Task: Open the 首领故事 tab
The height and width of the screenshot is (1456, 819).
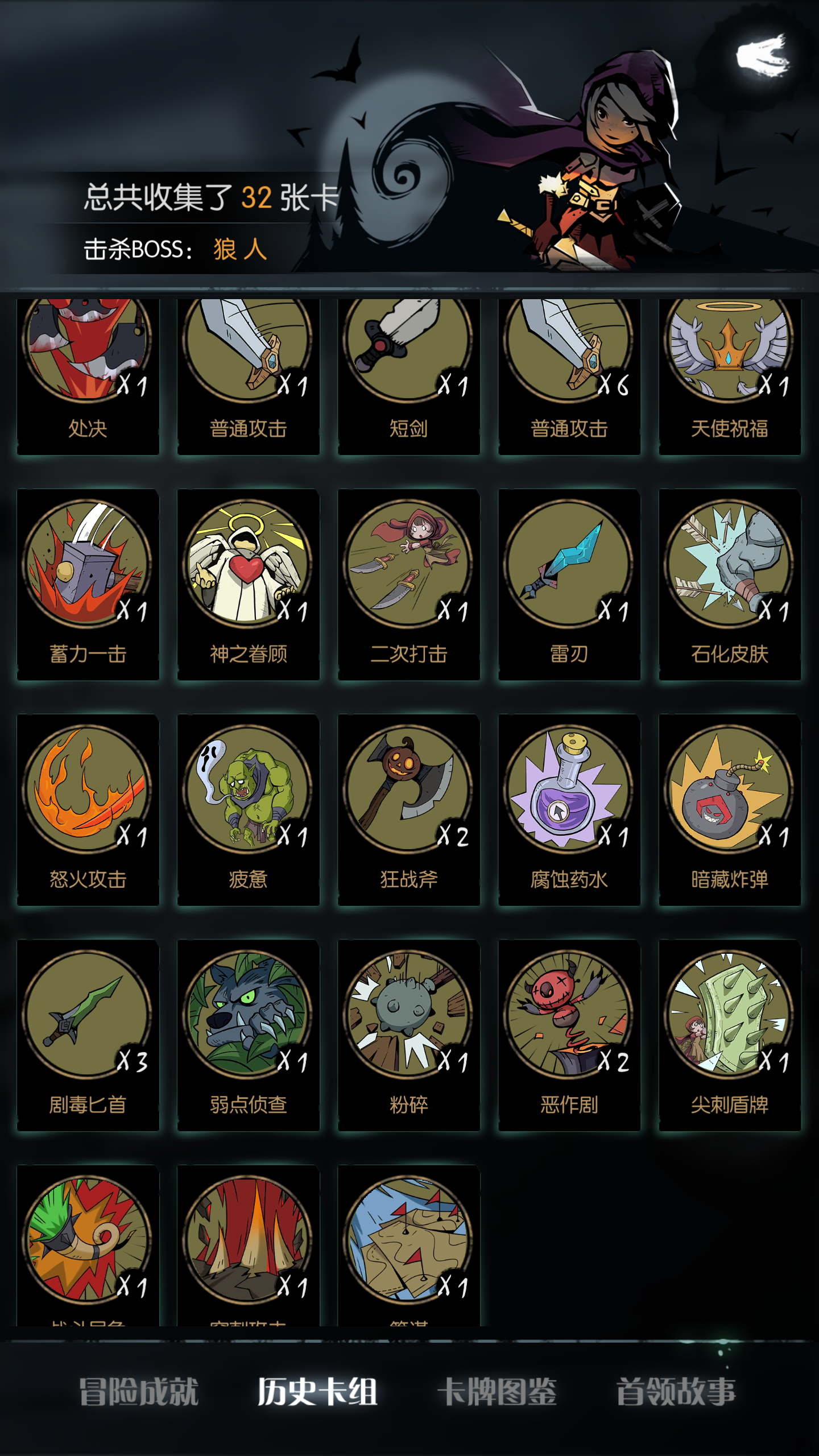Action: click(x=676, y=1392)
